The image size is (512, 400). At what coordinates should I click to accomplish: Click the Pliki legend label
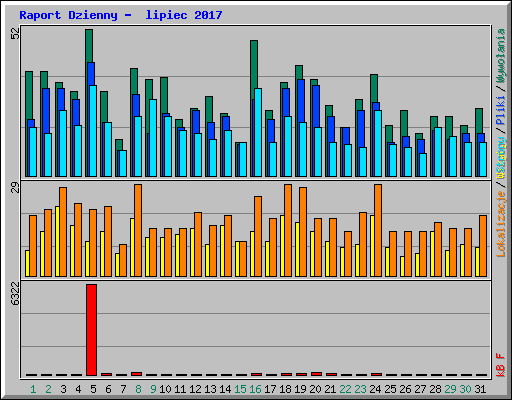click(501, 110)
